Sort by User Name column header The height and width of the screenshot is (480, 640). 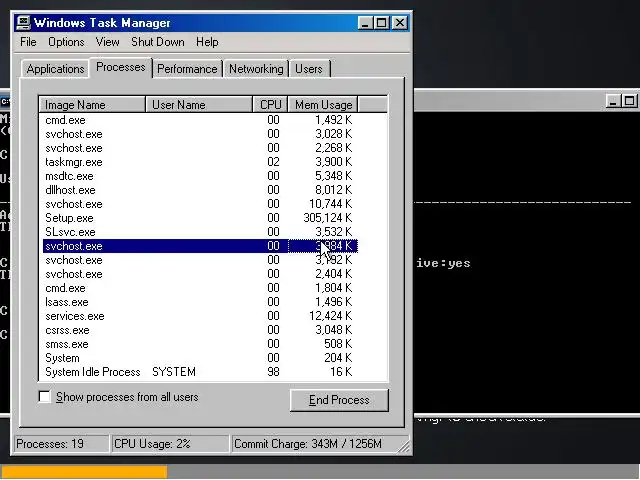[199, 105]
